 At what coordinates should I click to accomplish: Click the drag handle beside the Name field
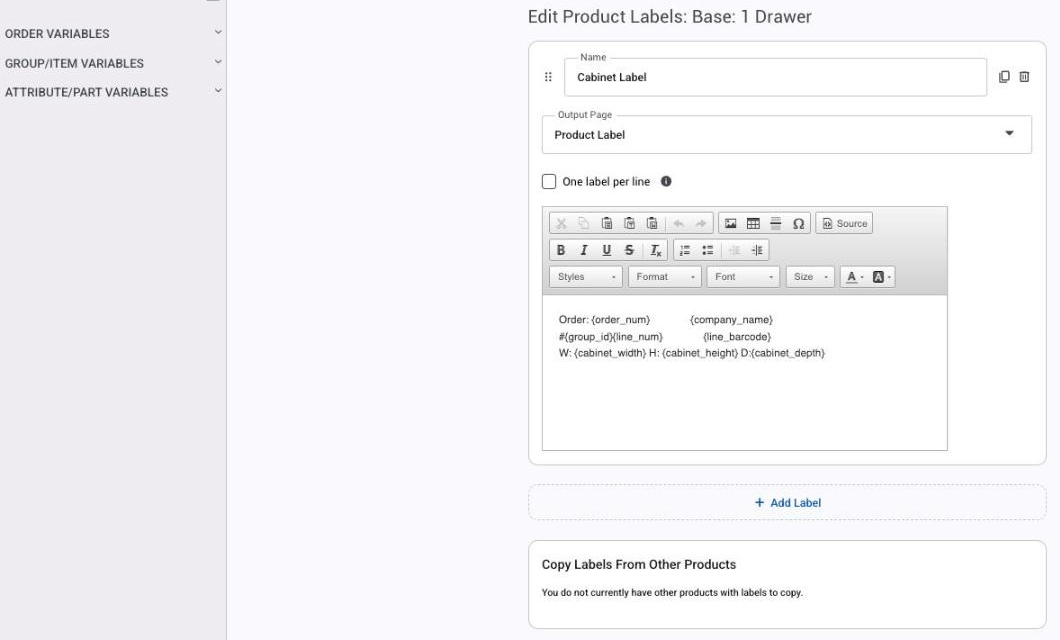[x=548, y=77]
